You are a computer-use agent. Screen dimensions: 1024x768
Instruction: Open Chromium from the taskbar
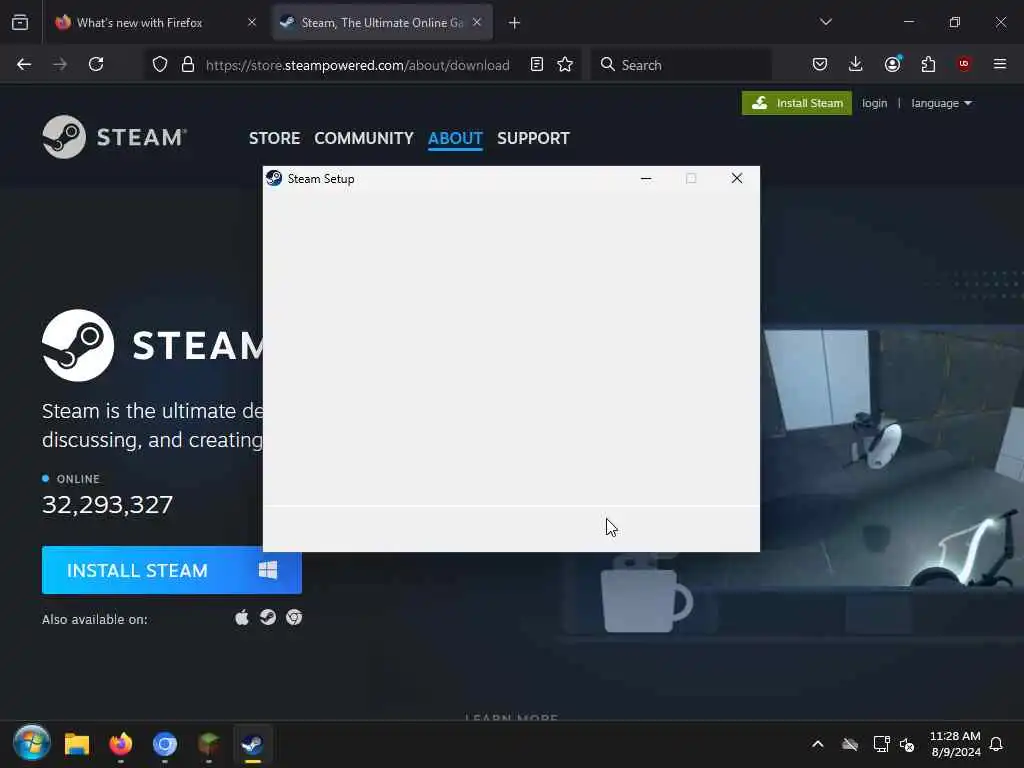[165, 744]
